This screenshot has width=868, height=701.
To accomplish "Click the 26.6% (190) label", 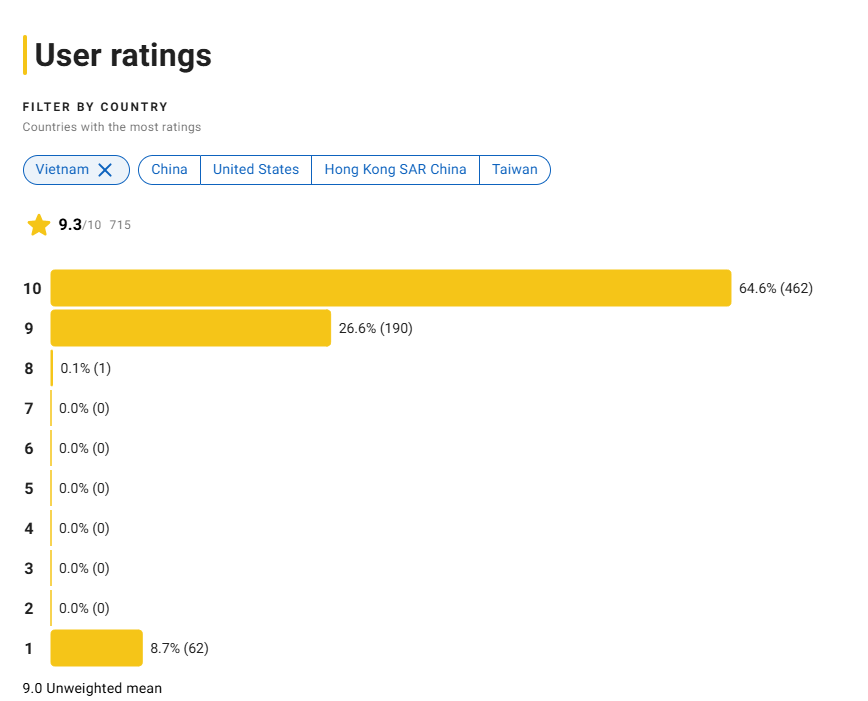I will pyautogui.click(x=375, y=328).
